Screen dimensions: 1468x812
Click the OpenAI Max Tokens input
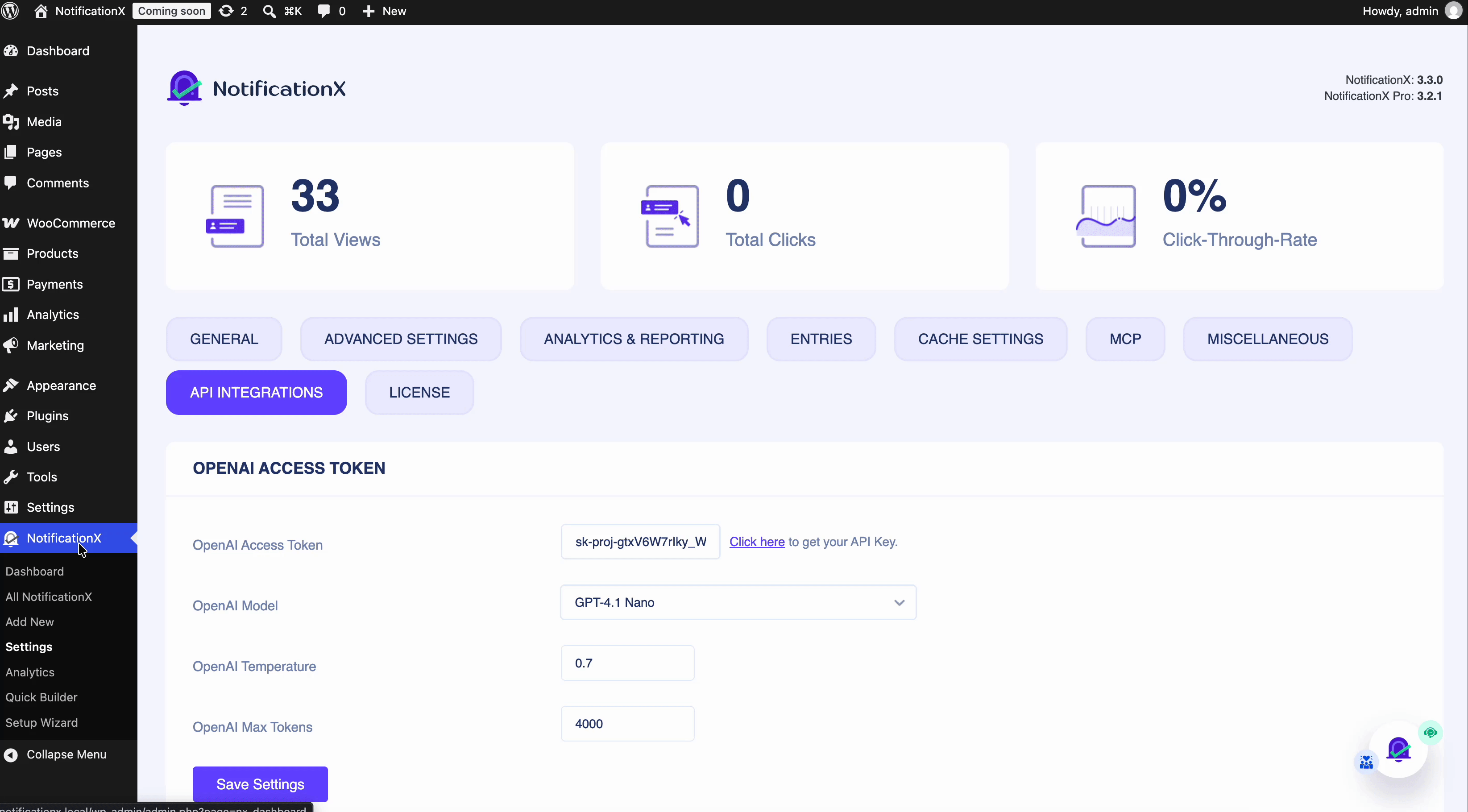click(x=627, y=724)
